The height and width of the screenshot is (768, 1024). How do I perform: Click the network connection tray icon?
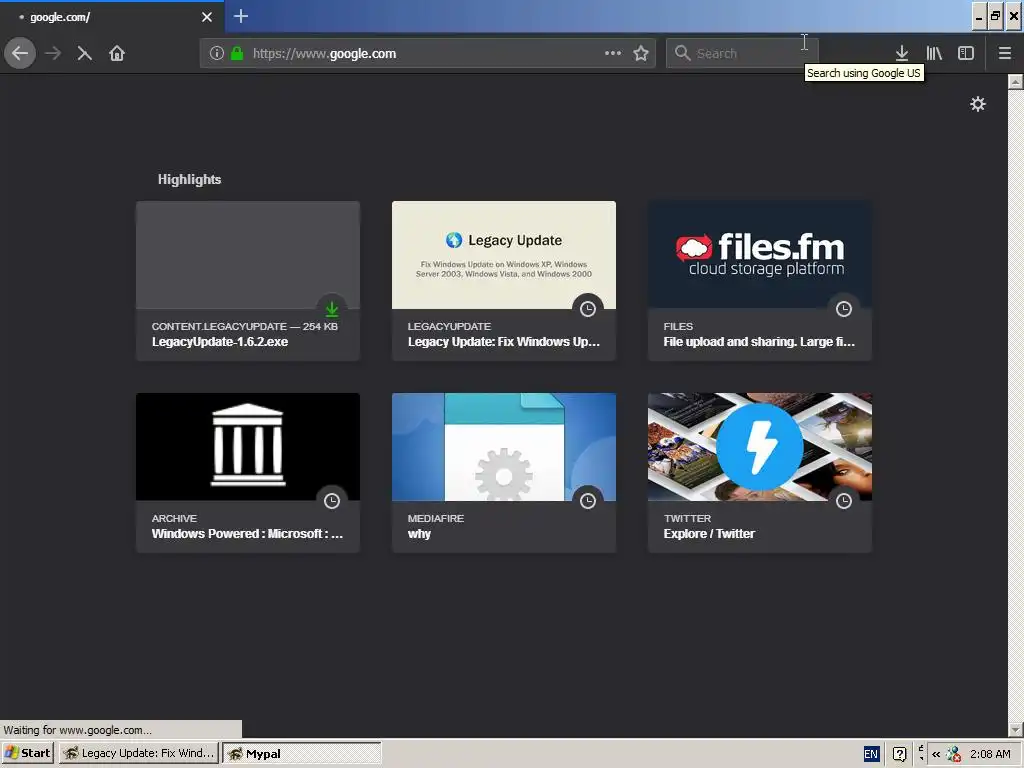pos(953,754)
